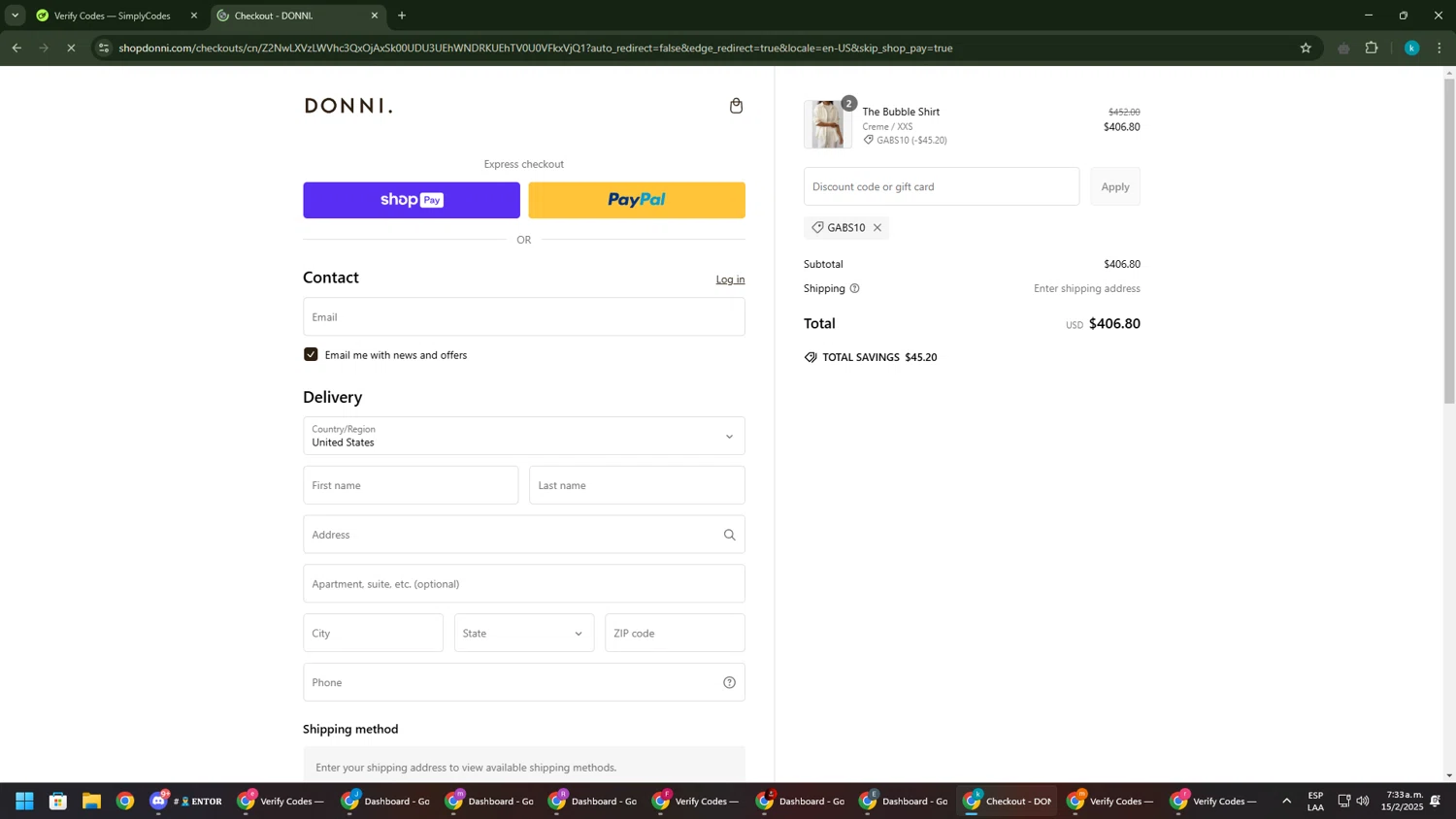Click the shipping info help icon
The height and width of the screenshot is (819, 1456).
click(x=854, y=288)
